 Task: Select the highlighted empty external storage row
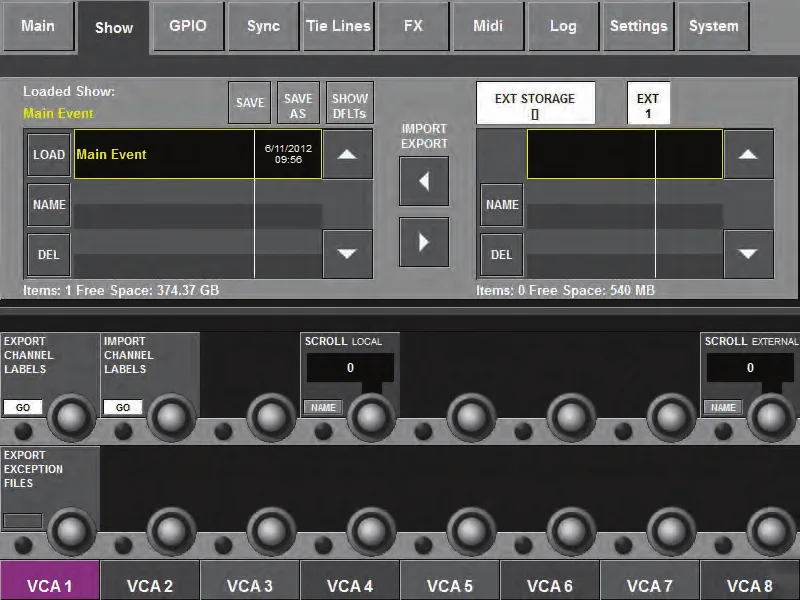pos(625,154)
